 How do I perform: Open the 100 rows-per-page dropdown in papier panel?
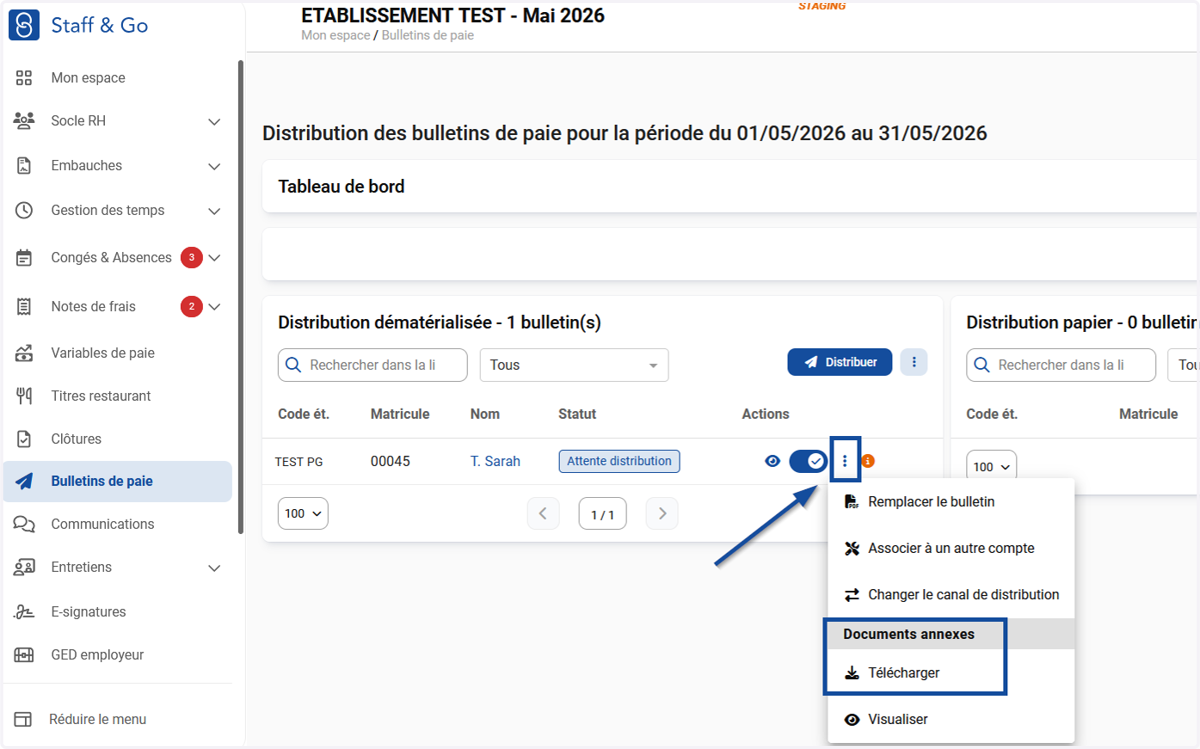tap(991, 467)
